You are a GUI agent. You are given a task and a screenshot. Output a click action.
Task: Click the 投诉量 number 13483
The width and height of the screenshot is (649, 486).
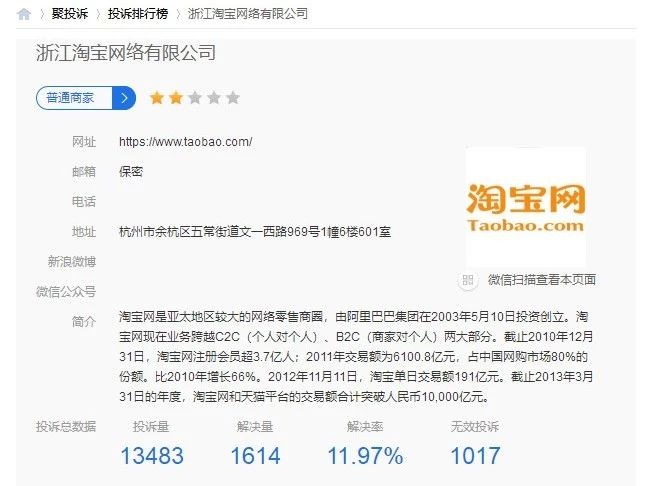coord(152,456)
